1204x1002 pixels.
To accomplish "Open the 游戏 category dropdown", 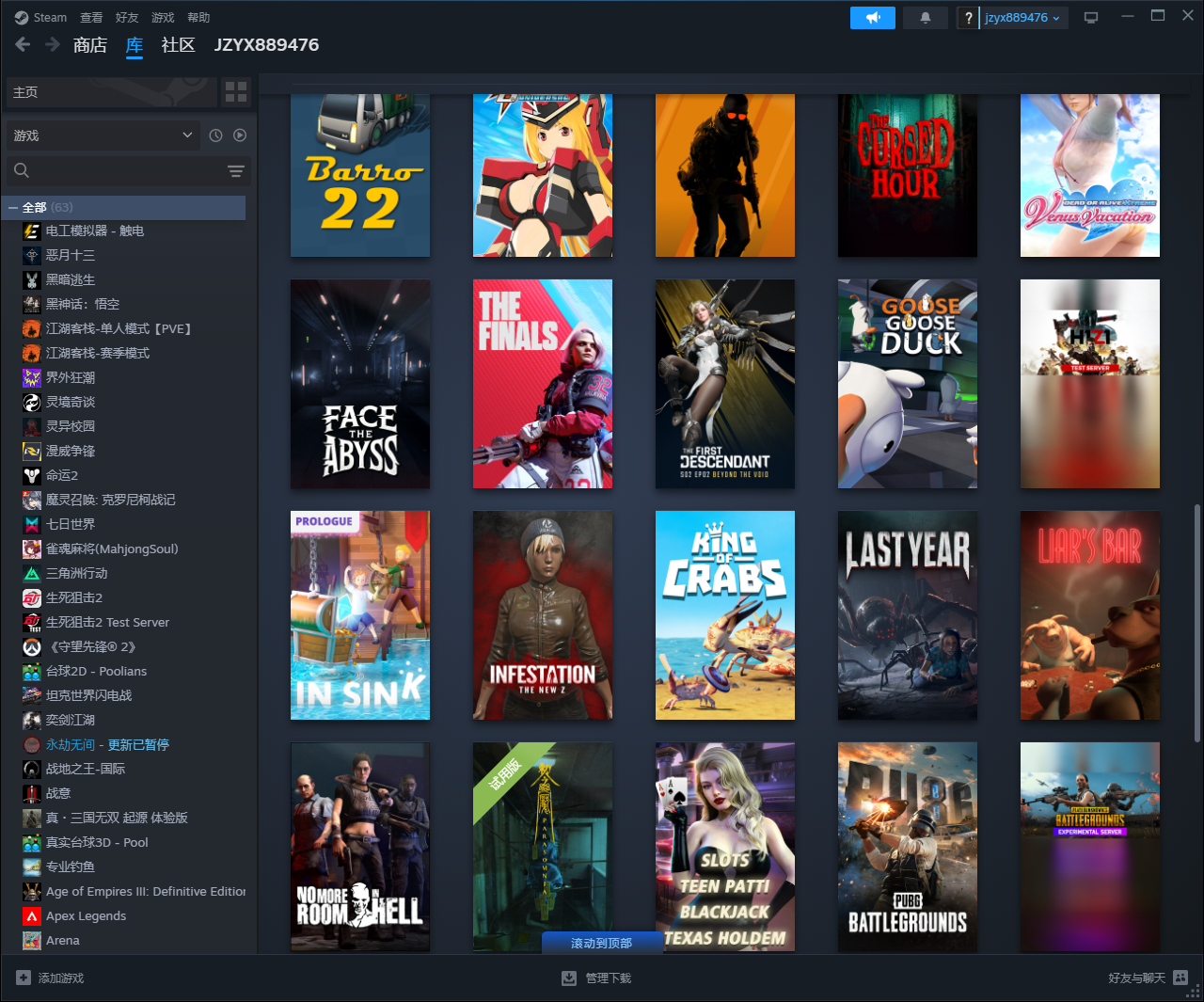I will point(103,135).
